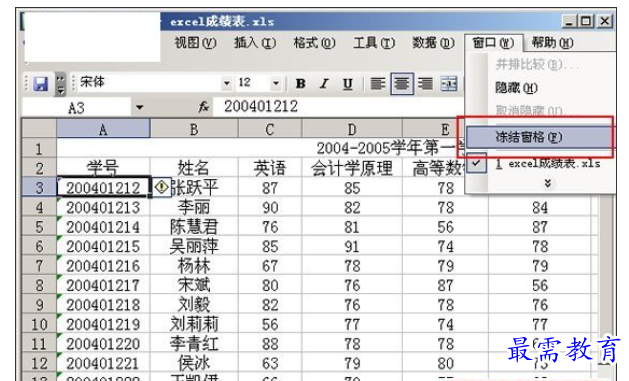
Task: Open 工具(T) menu
Action: click(374, 43)
